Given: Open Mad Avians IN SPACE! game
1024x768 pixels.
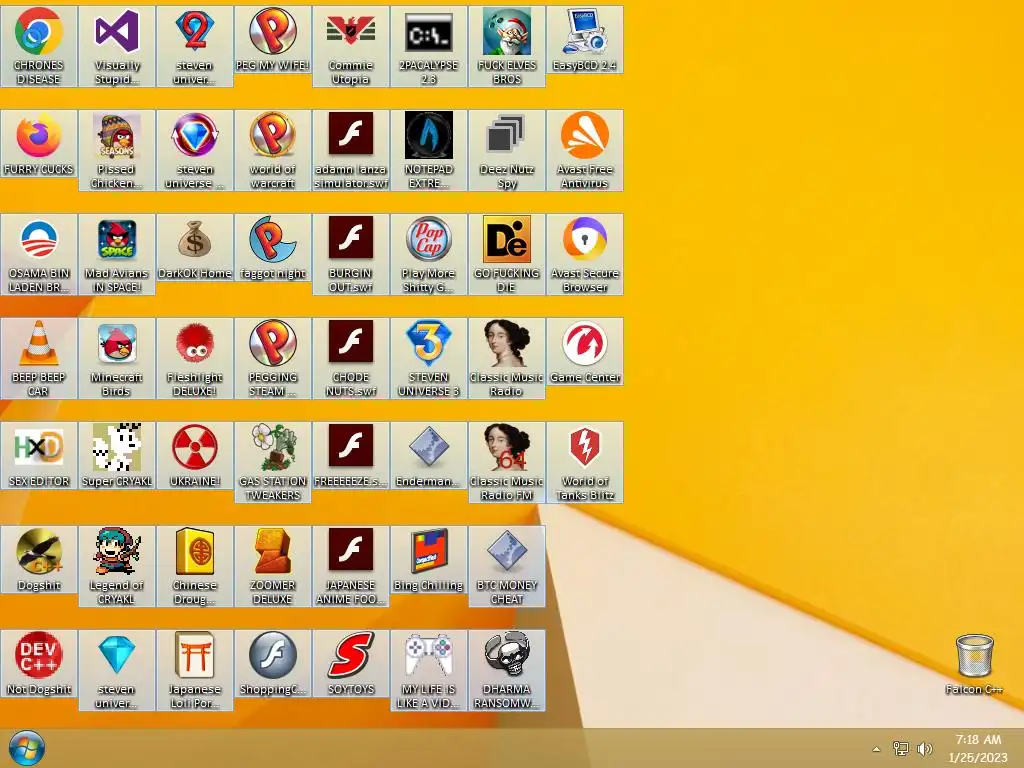Looking at the screenshot, I should click(x=117, y=254).
